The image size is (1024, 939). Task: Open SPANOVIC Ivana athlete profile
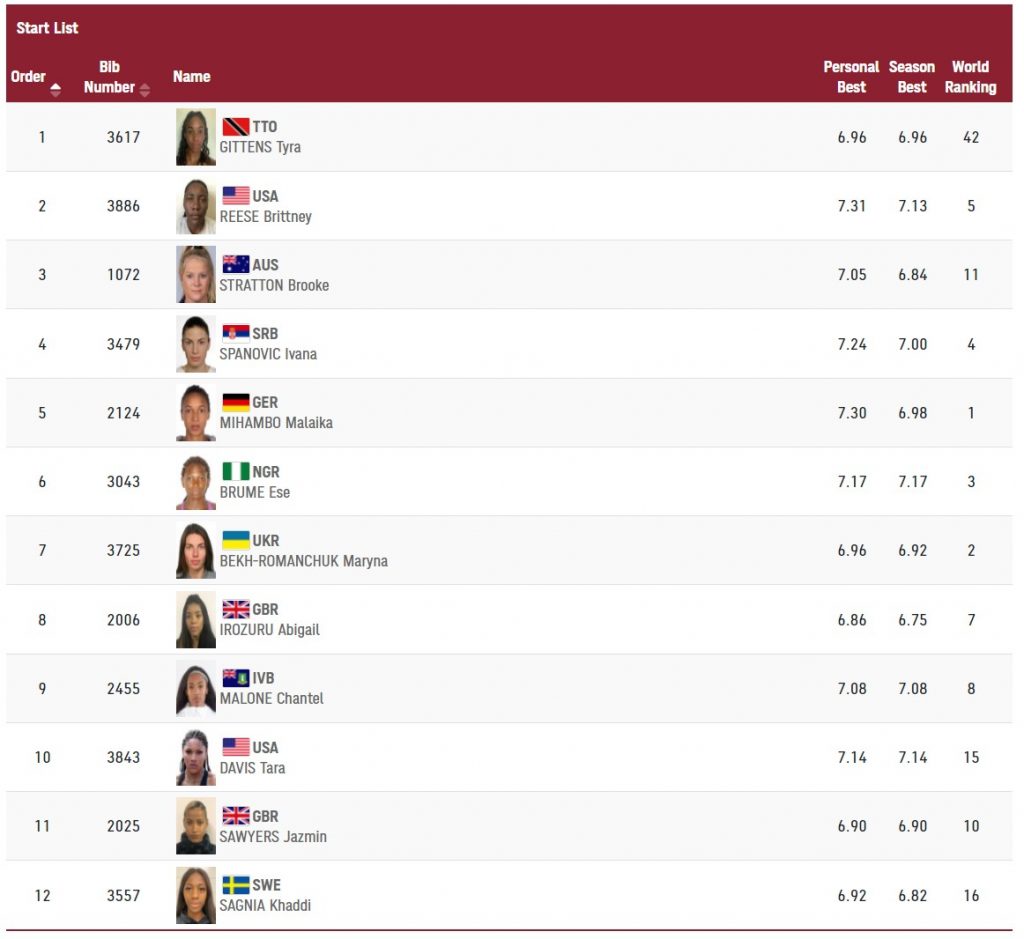pos(268,354)
